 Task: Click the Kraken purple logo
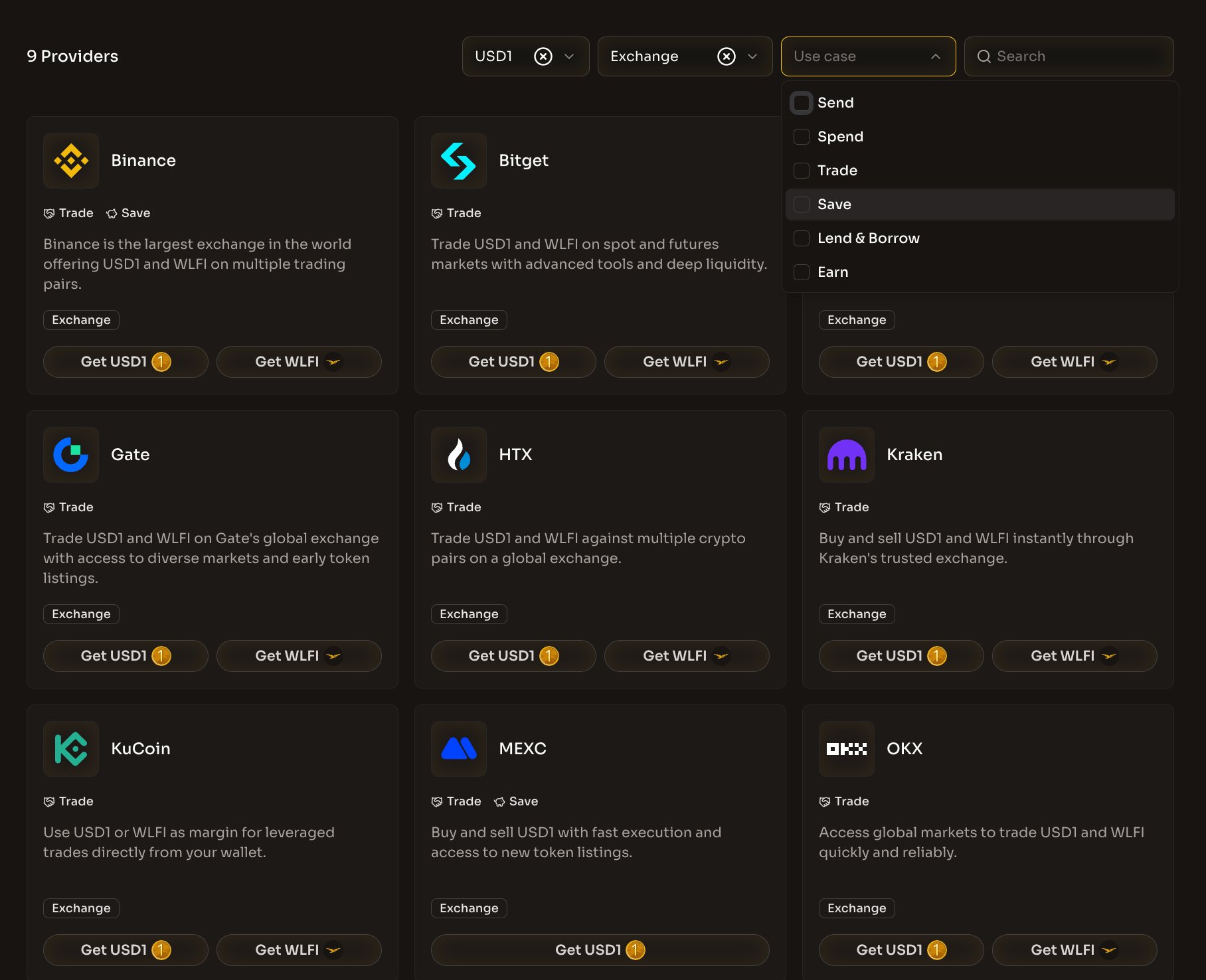(x=847, y=455)
